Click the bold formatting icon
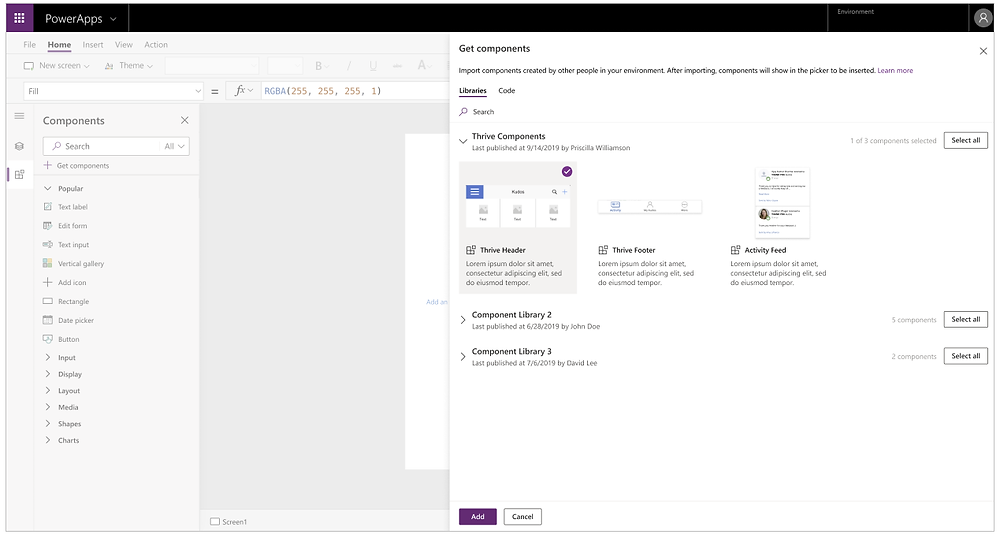The image size is (1000, 537). tap(318, 66)
